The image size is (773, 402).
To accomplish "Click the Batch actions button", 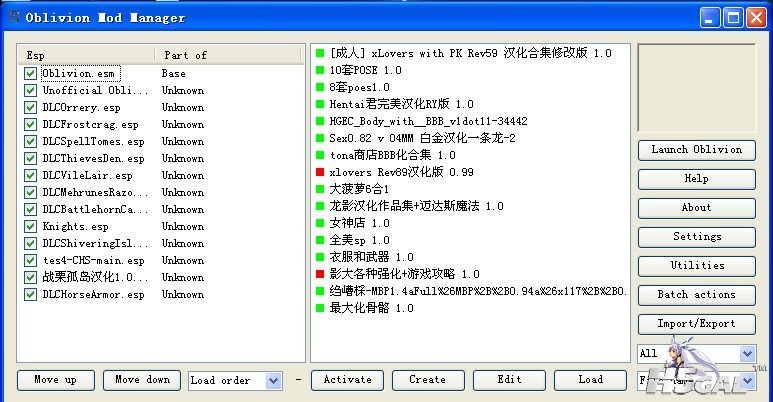I will pos(696,294).
